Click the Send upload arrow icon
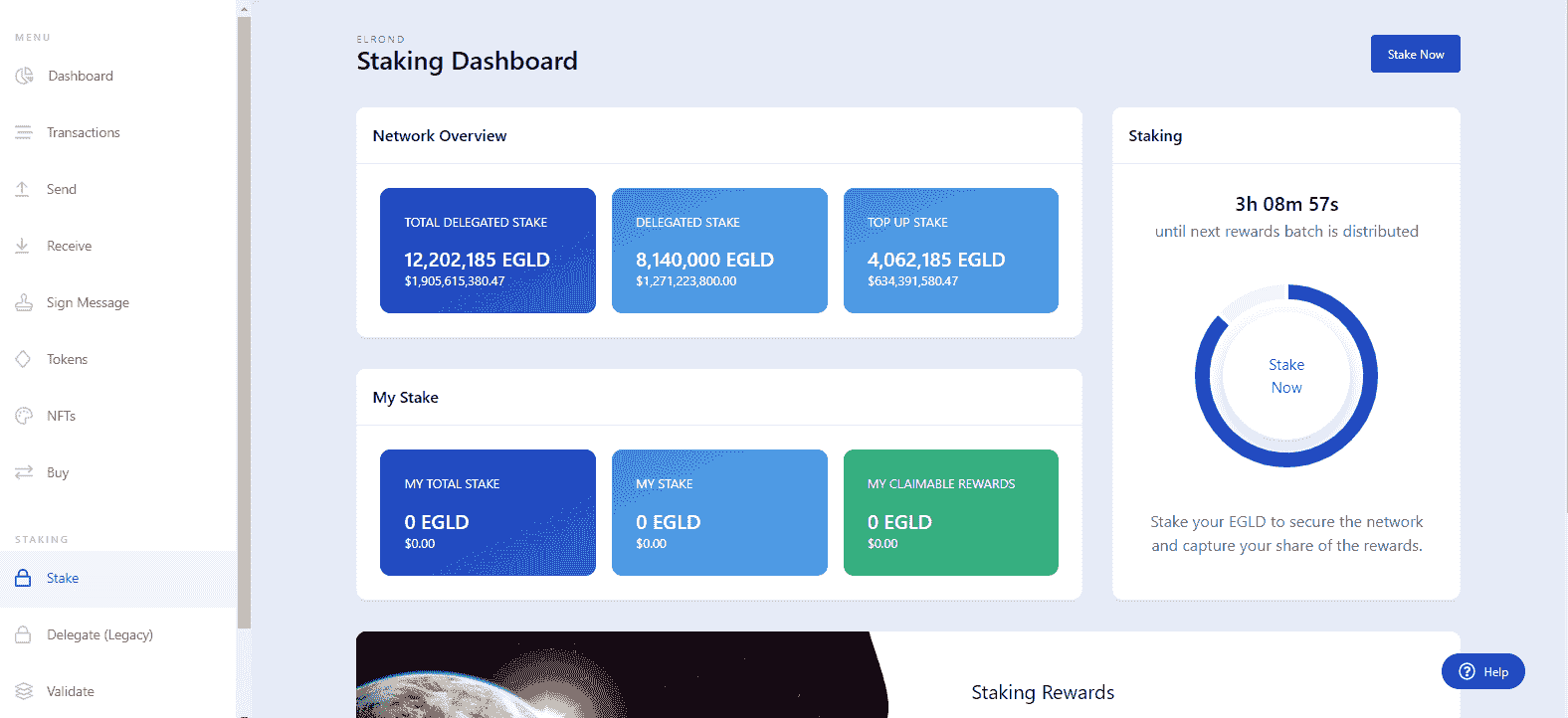This screenshot has height=718, width=1568. [x=23, y=189]
